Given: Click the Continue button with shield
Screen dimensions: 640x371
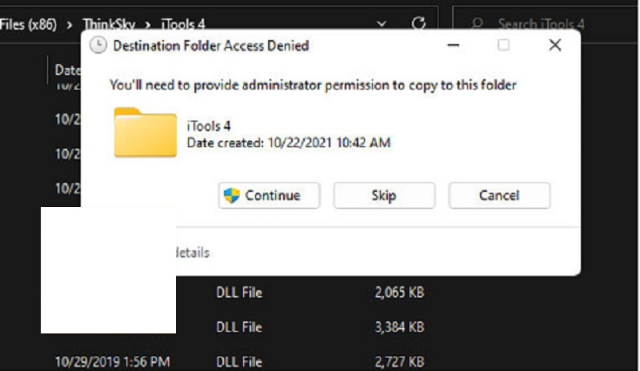Looking at the screenshot, I should point(269,195).
